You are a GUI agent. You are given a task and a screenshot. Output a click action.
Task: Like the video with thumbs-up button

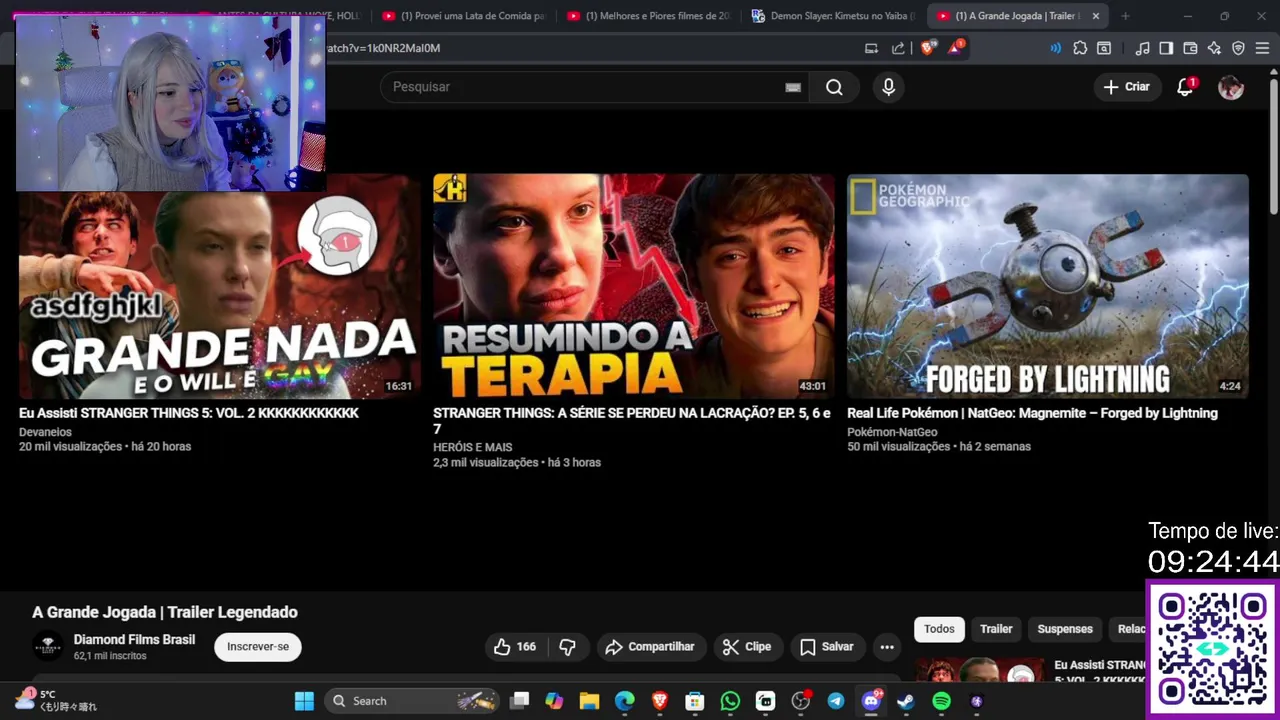[x=515, y=647]
